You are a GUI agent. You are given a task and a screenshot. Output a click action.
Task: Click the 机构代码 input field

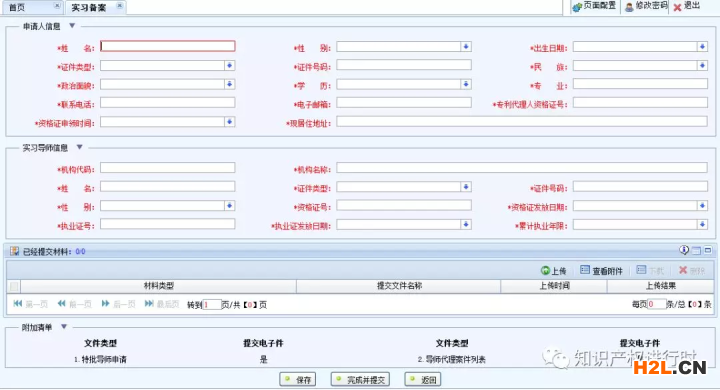click(168, 168)
